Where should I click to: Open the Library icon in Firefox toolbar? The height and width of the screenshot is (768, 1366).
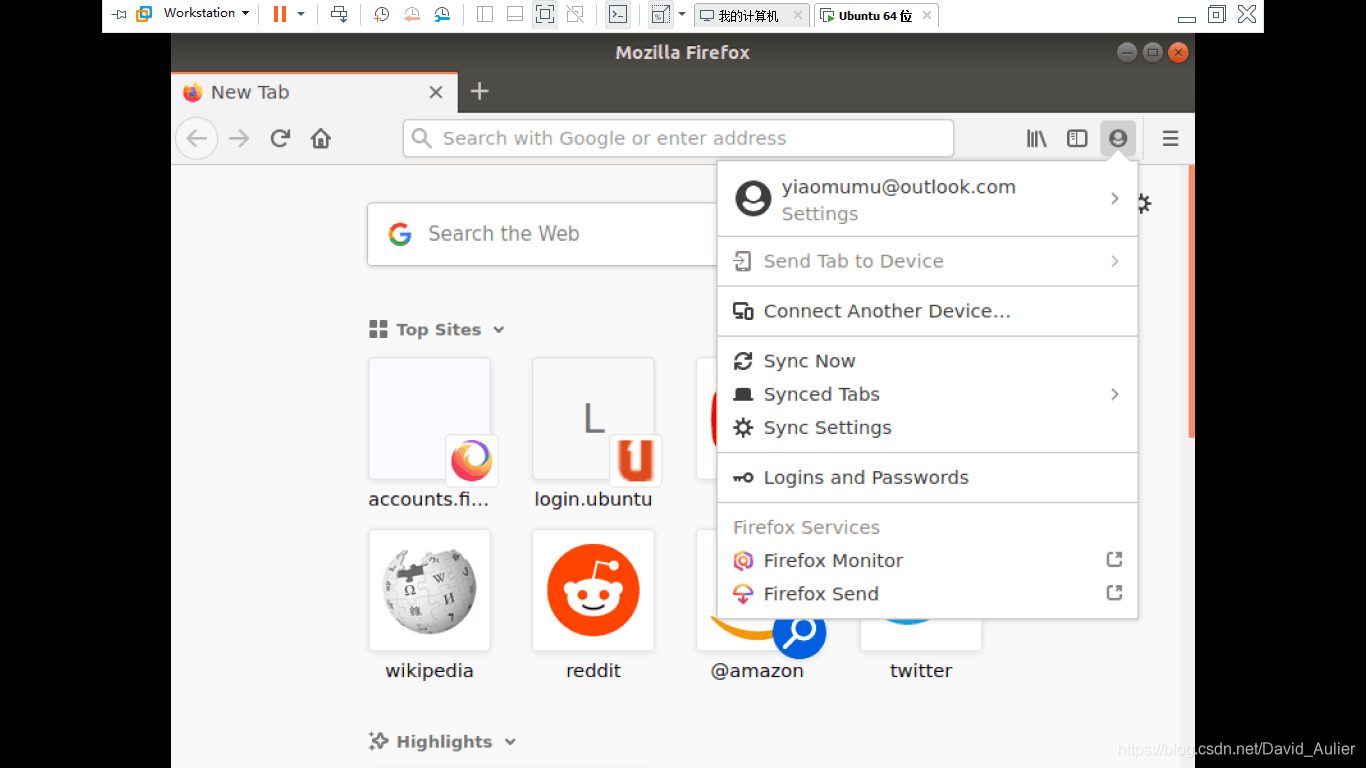click(x=1037, y=138)
